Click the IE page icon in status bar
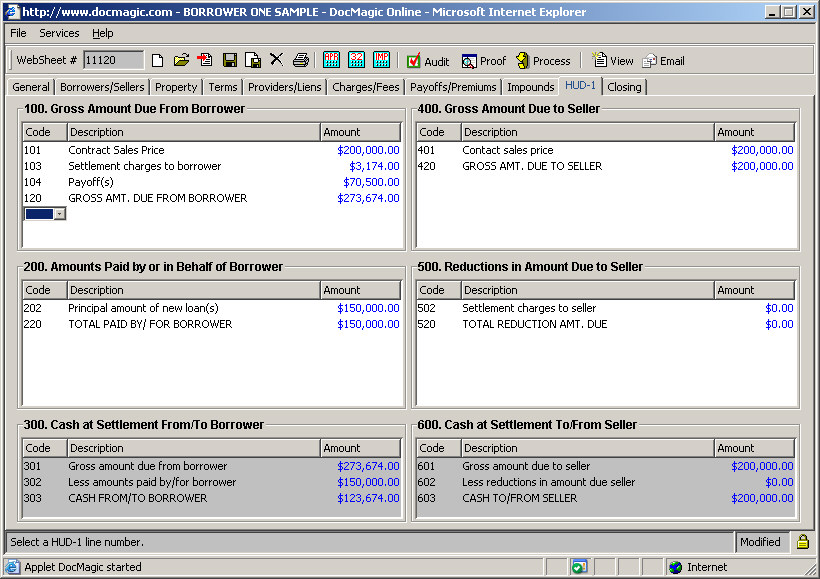The image size is (820, 579). pyautogui.click(x=13, y=567)
